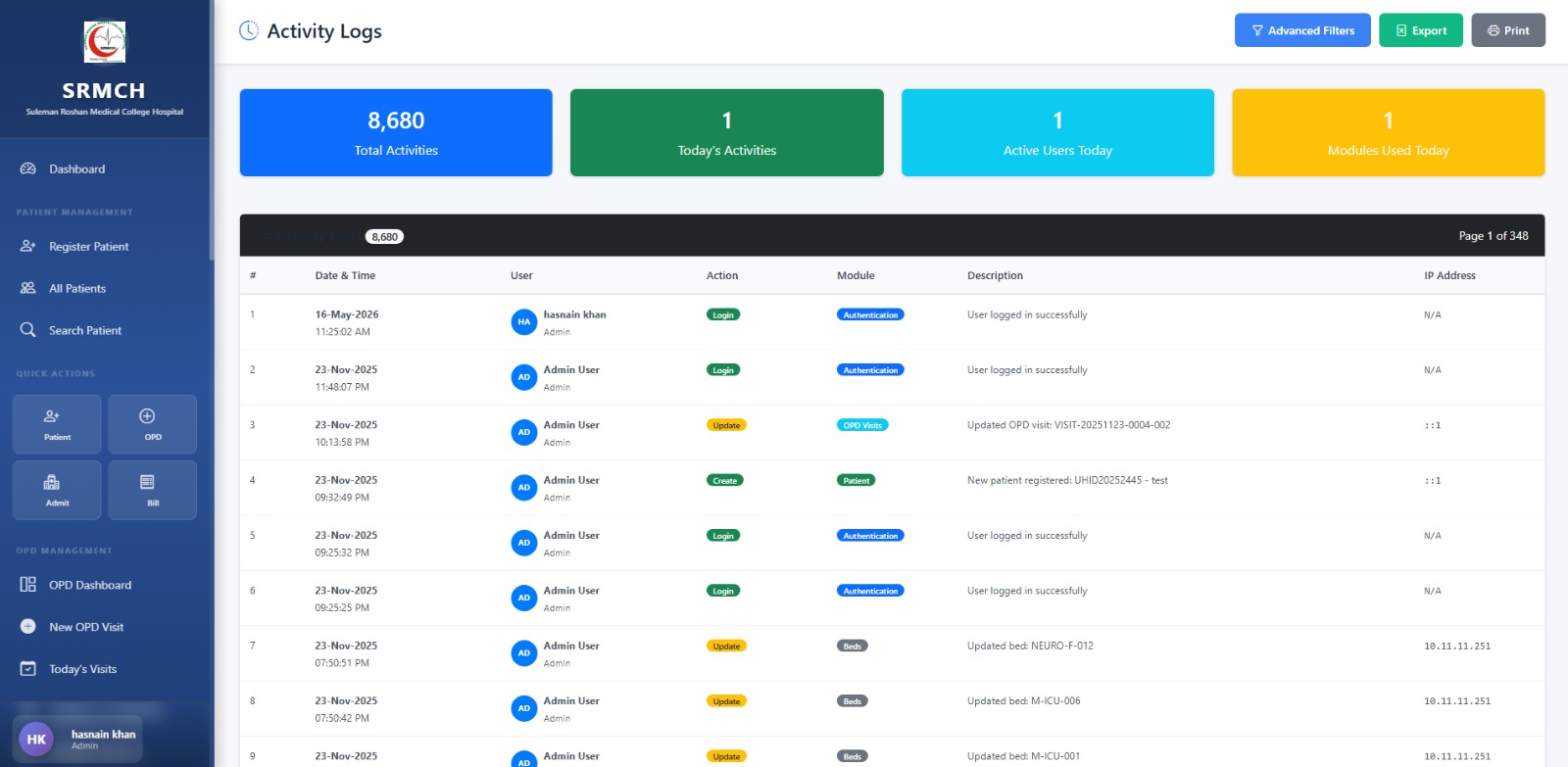Image resolution: width=1568 pixels, height=767 pixels.
Task: Click the OPD Dashboard layout icon
Action: (x=28, y=585)
